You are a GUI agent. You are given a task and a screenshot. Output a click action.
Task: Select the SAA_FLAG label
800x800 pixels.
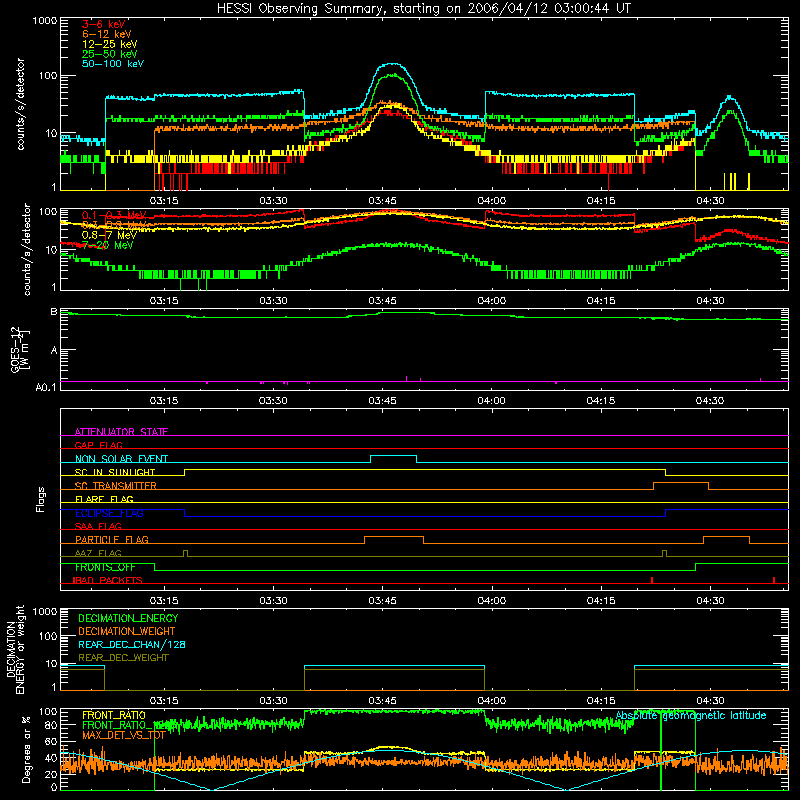point(98,527)
